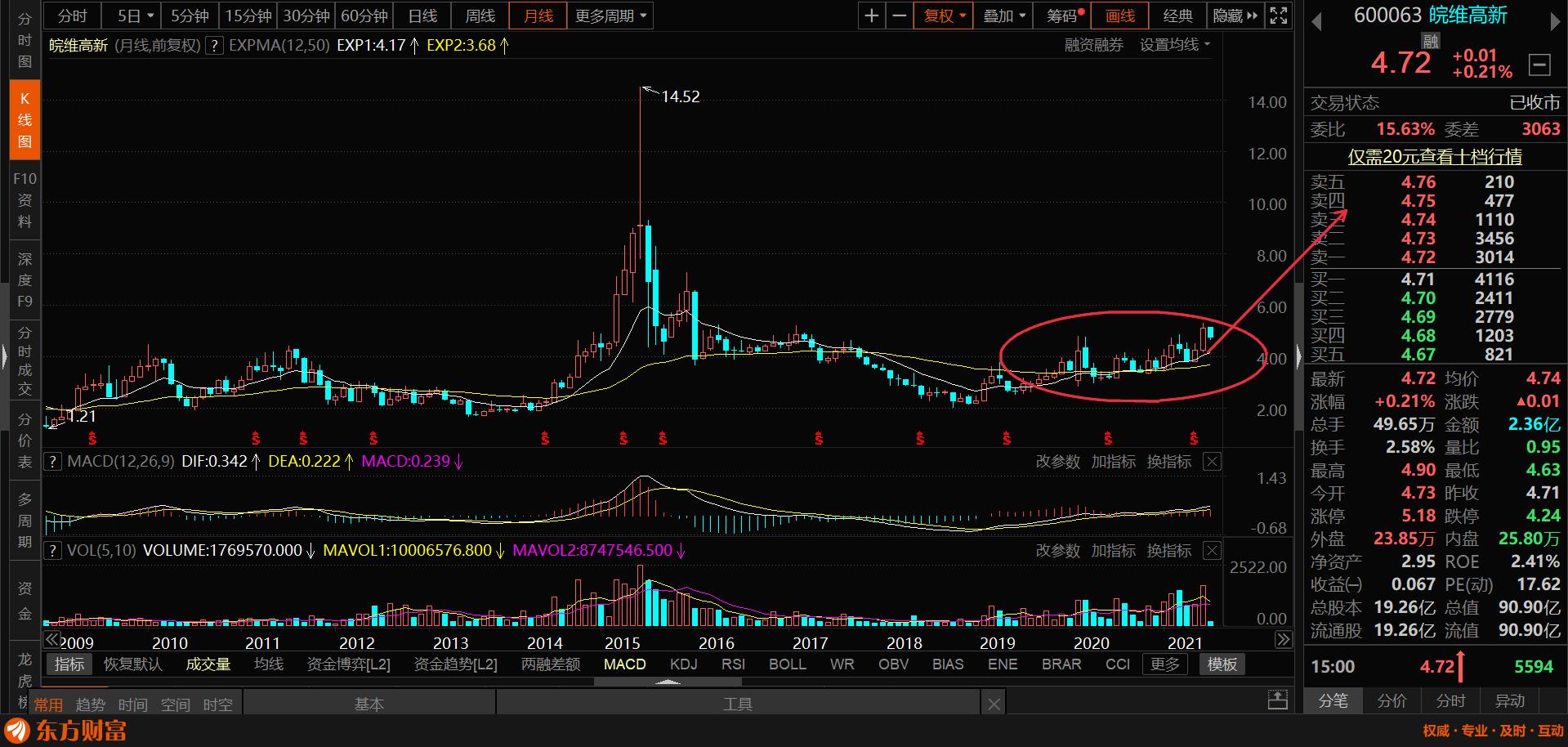Image resolution: width=1568 pixels, height=747 pixels.
Task: Zoom in the K-line chart with plus button
Action: click(872, 16)
